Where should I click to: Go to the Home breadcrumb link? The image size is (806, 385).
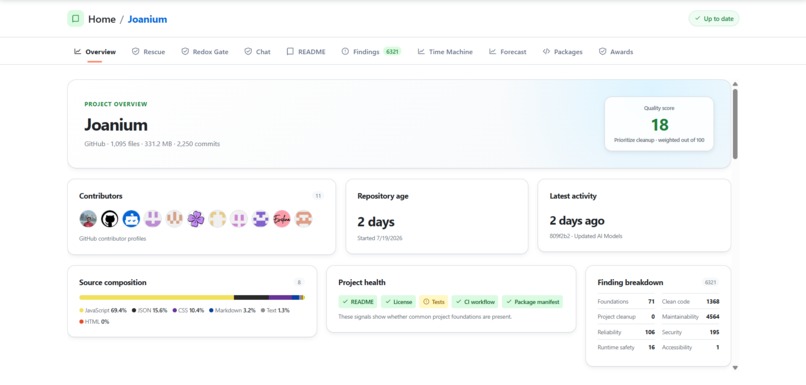click(x=102, y=20)
